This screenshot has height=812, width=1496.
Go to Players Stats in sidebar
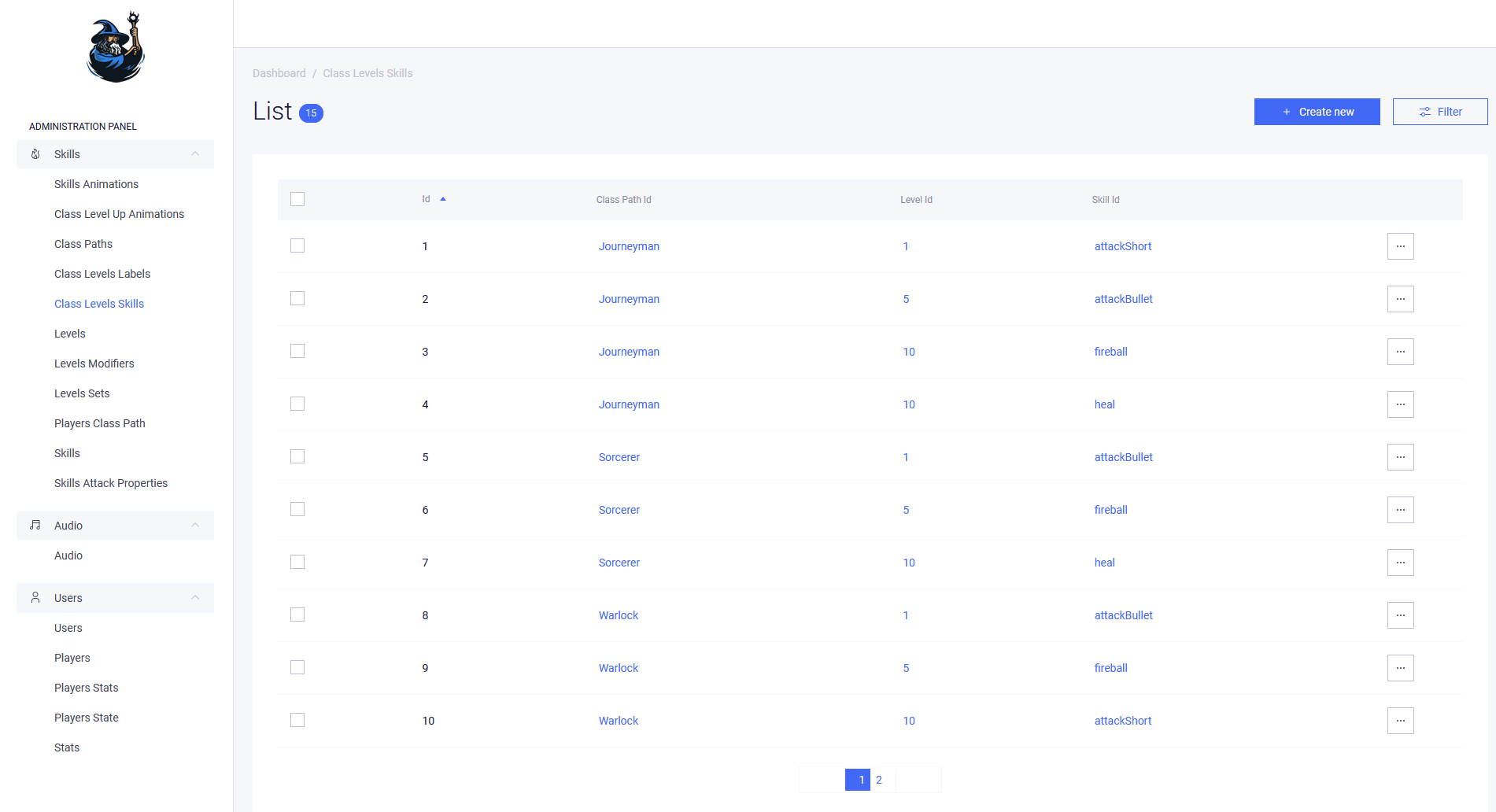point(87,688)
